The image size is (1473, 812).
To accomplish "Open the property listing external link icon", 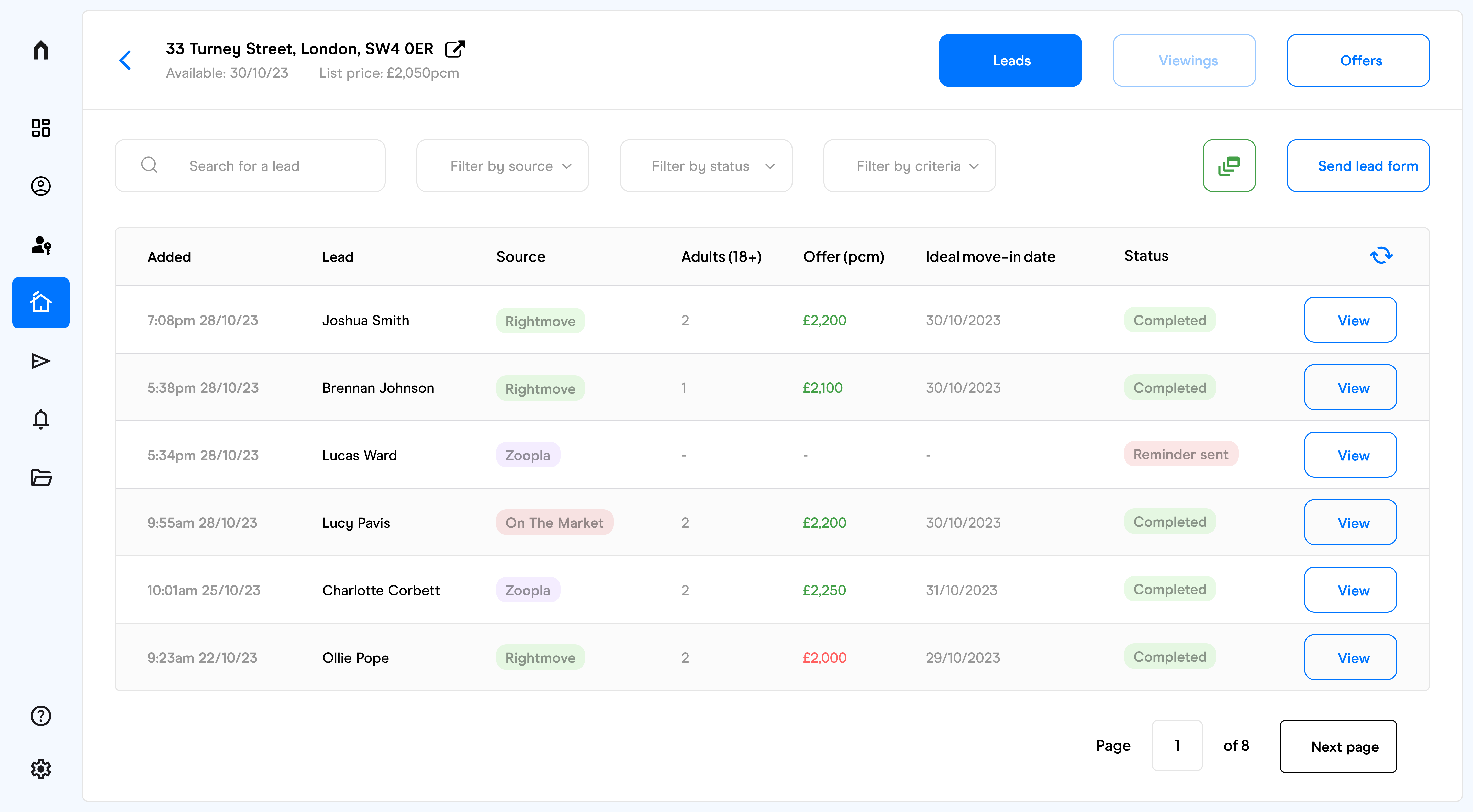I will (x=455, y=49).
